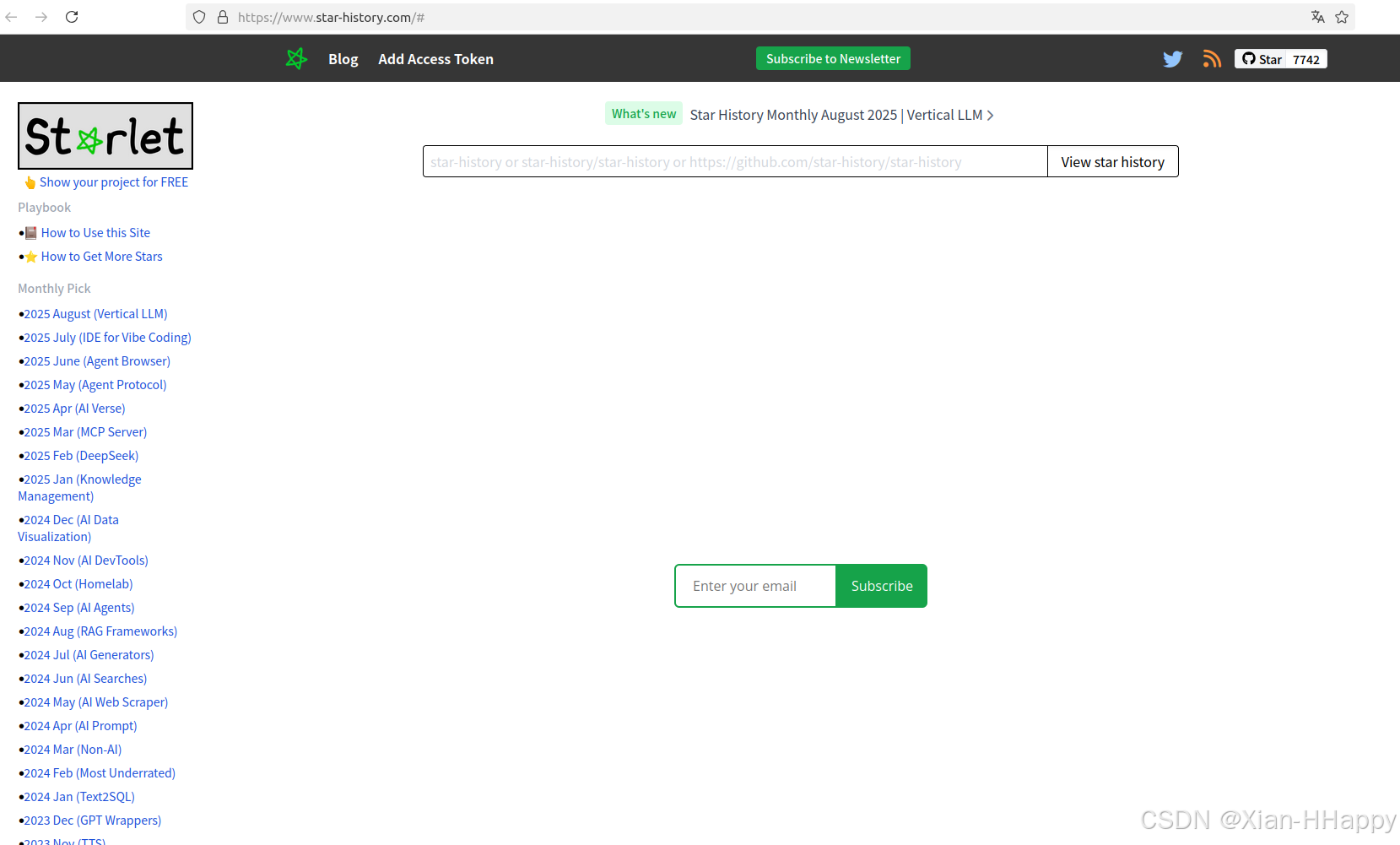Open 2024 Jun (AI Searches) pick
Screen dimensions: 1400x845
pyautogui.click(x=85, y=679)
